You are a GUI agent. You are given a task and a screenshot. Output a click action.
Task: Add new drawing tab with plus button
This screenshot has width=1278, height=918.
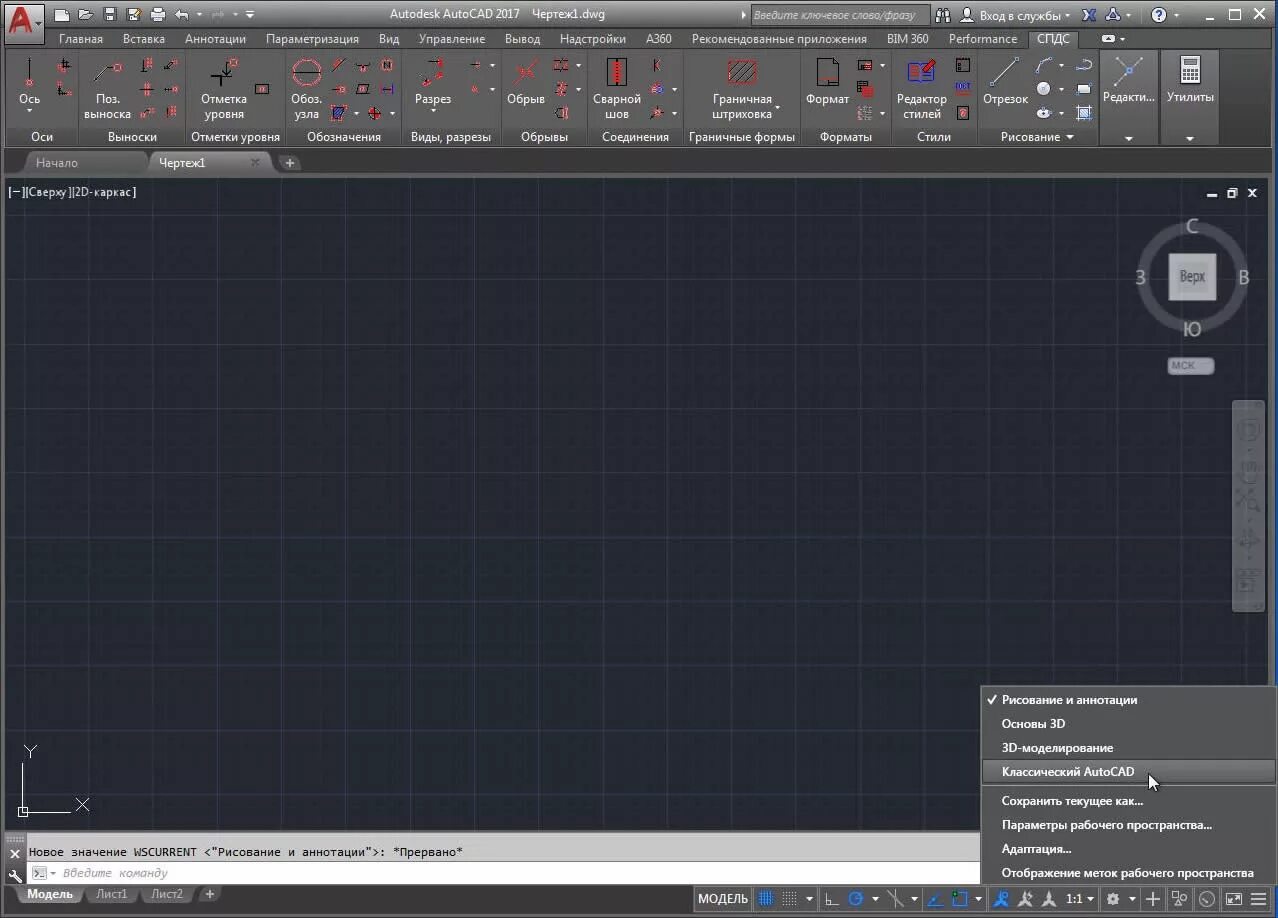(x=289, y=163)
